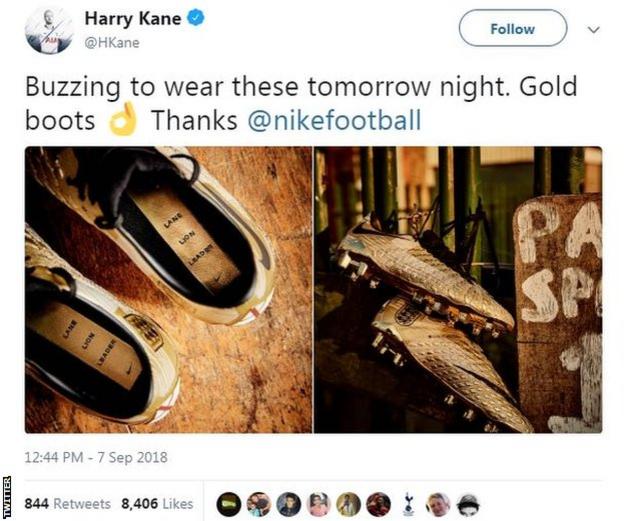This screenshot has width=624, height=521.
Task: Open the boot insoles photo
Action: point(168,290)
